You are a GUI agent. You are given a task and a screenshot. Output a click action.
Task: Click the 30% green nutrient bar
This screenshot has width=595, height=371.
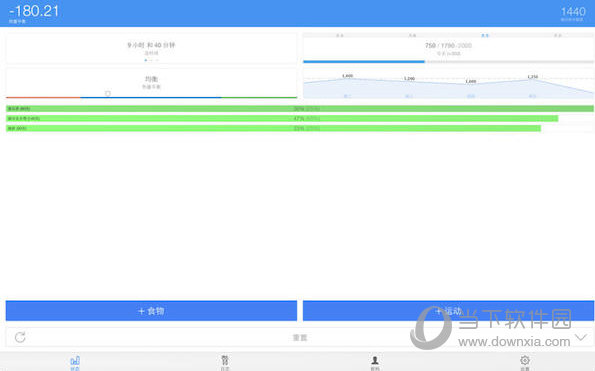click(x=300, y=109)
